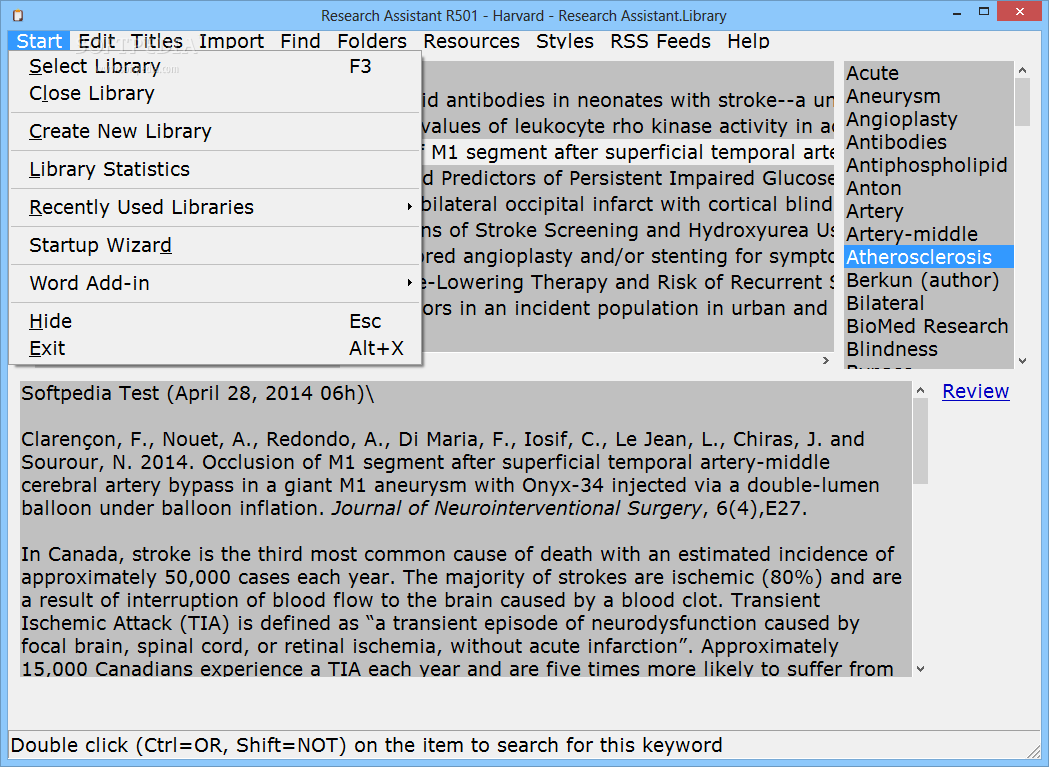Select keyword Artery in list

tap(929, 211)
